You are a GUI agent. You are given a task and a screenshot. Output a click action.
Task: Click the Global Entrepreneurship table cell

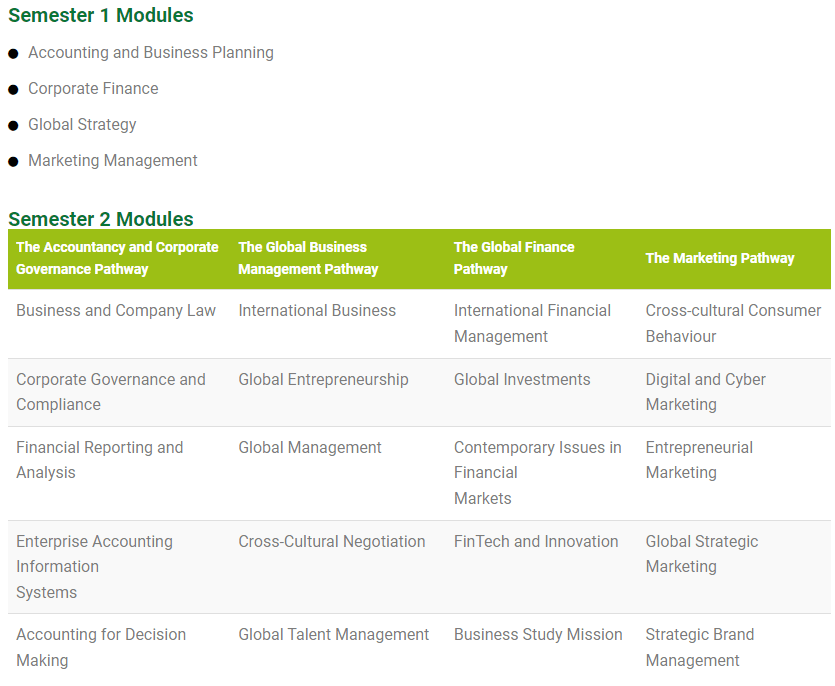[323, 380]
